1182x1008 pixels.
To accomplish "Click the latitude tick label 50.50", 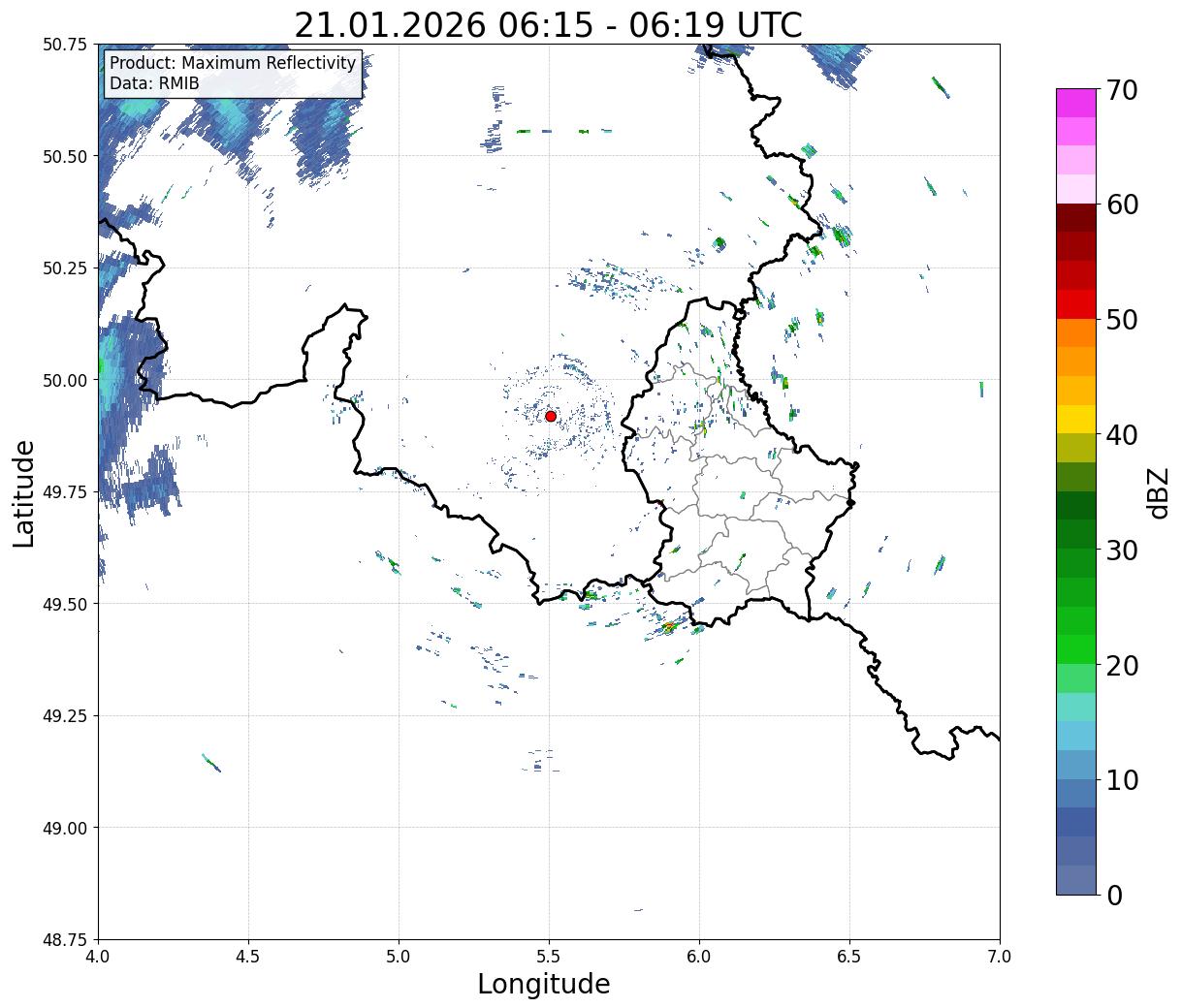I will [x=65, y=156].
